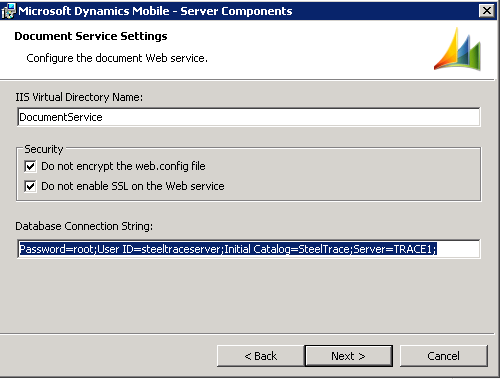Uncheck 'Do not enable SSL on the Web service'

pyautogui.click(x=30, y=186)
